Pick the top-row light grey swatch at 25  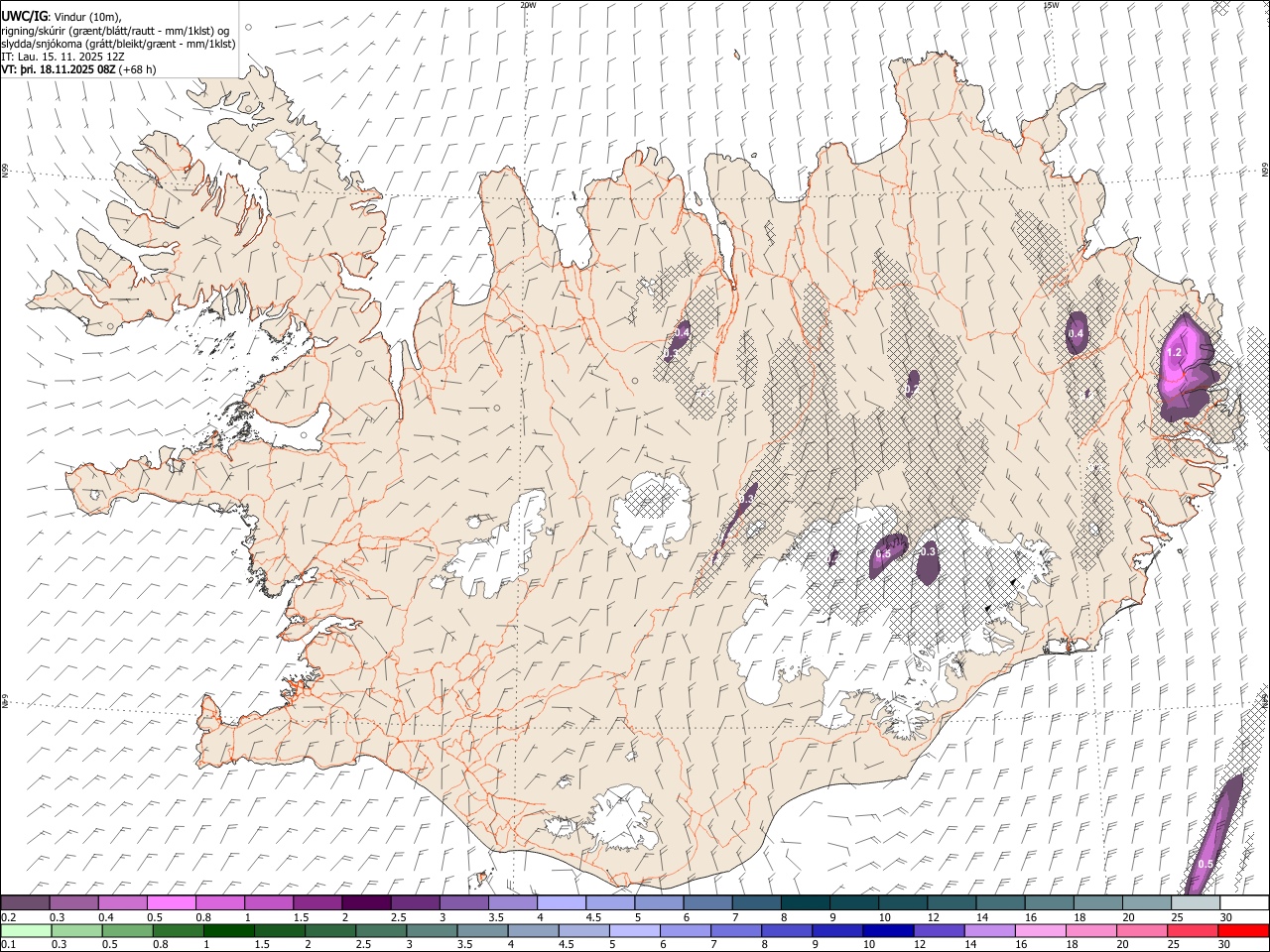click(1195, 903)
